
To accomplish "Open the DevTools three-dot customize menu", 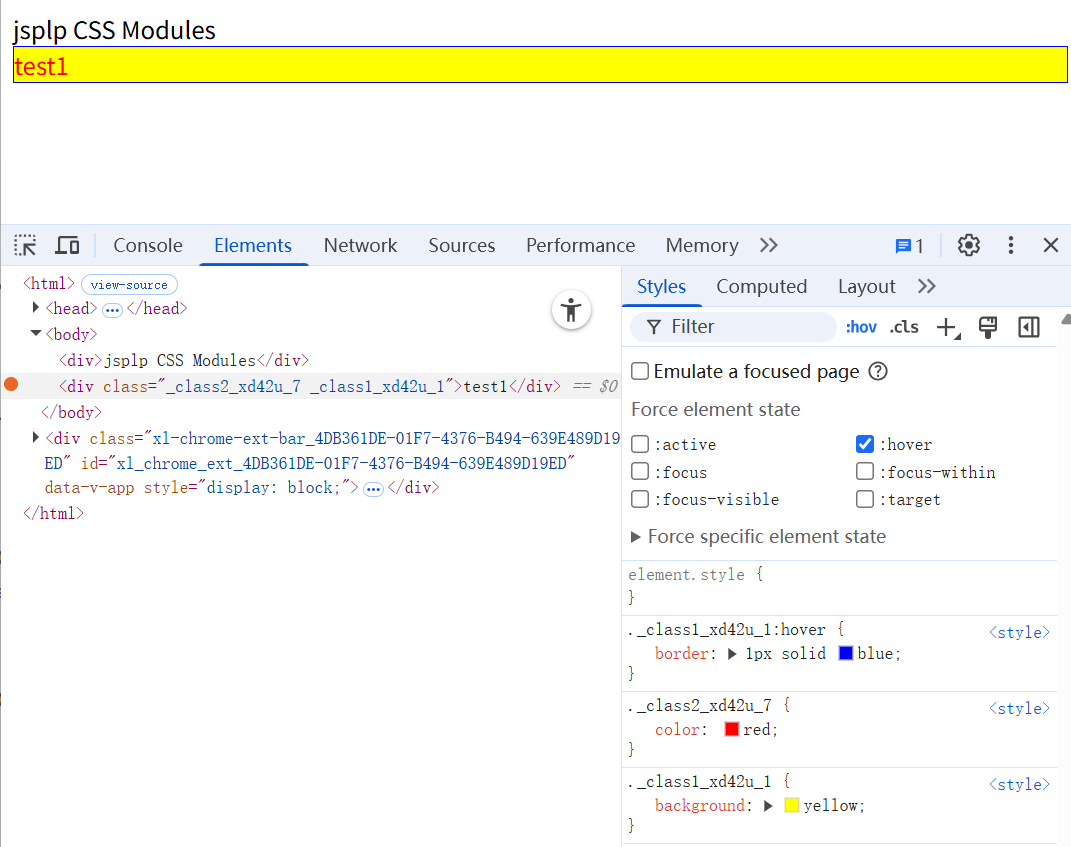I will click(x=1011, y=245).
